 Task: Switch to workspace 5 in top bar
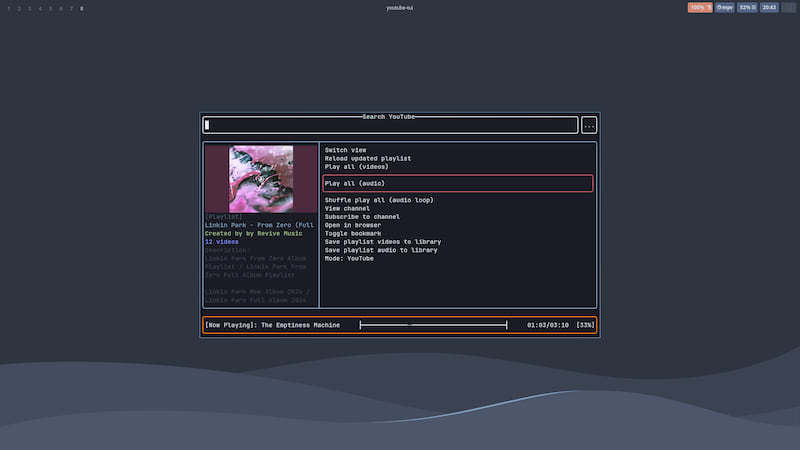51,9
